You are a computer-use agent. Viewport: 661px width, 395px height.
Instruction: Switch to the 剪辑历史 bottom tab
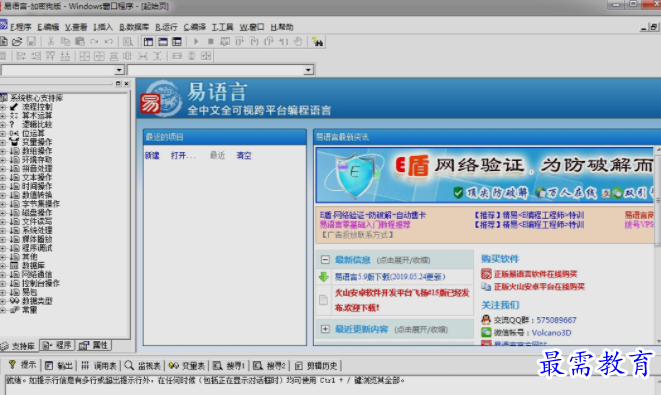316,365
